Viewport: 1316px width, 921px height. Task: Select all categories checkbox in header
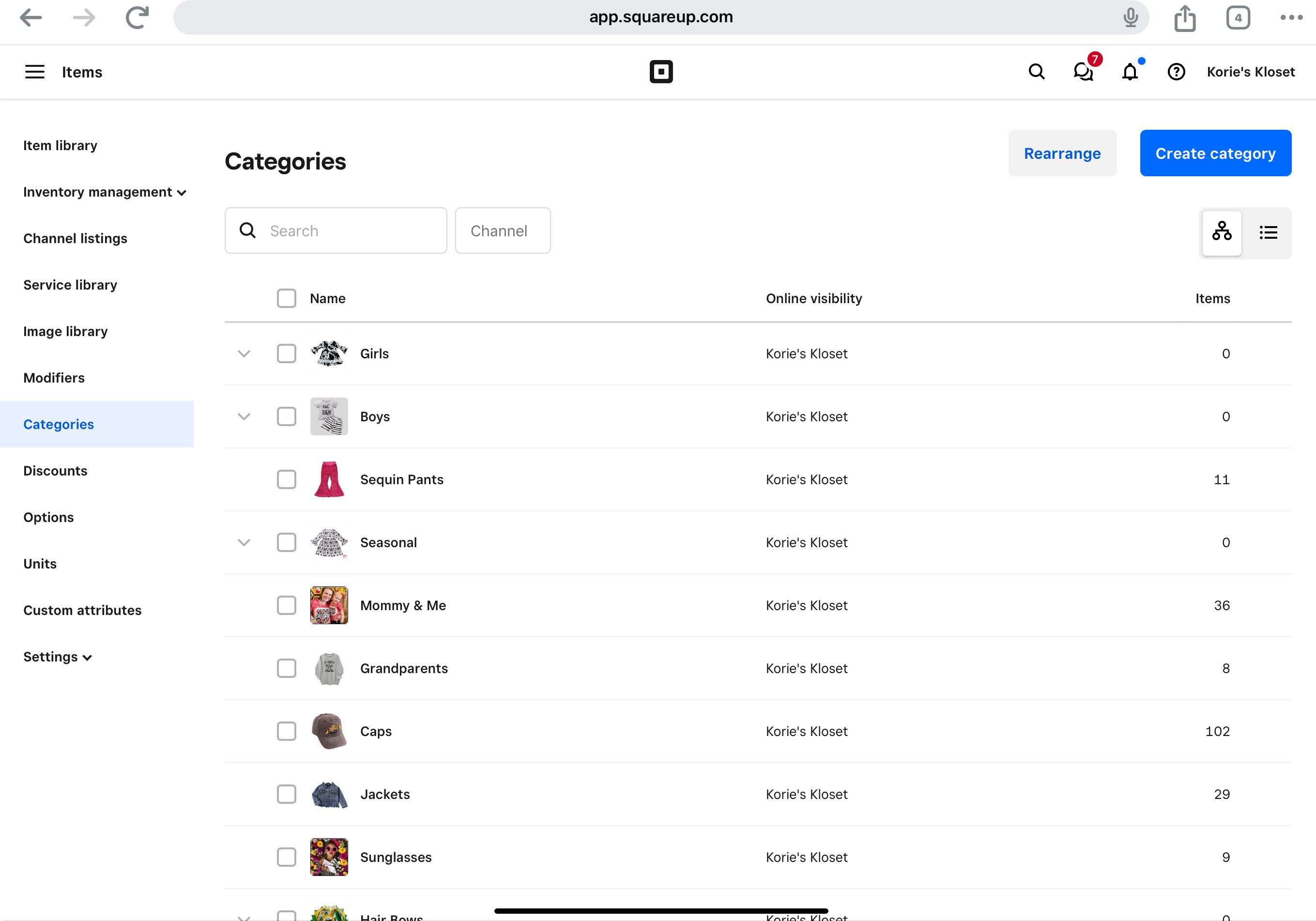(287, 299)
